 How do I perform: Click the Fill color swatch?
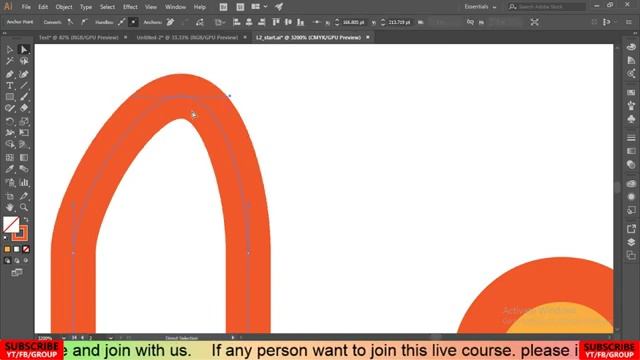(x=10, y=224)
